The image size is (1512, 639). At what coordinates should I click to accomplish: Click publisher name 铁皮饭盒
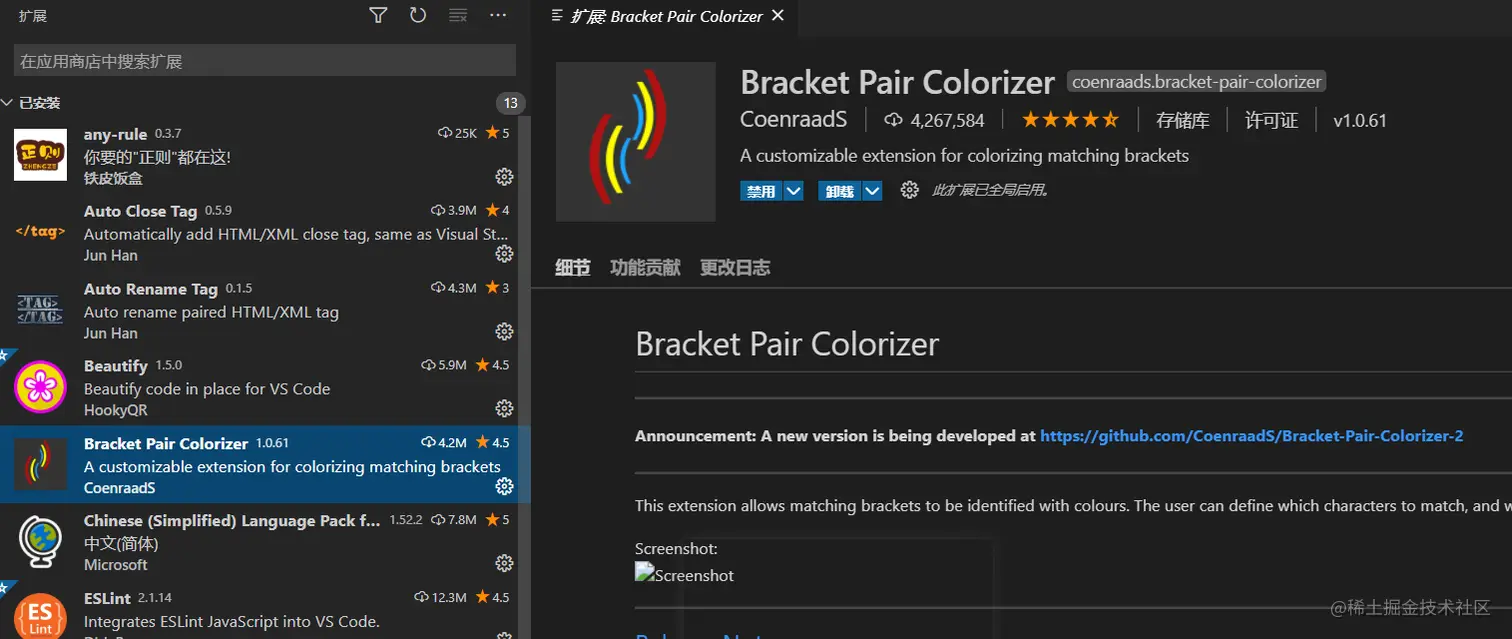[x=113, y=178]
